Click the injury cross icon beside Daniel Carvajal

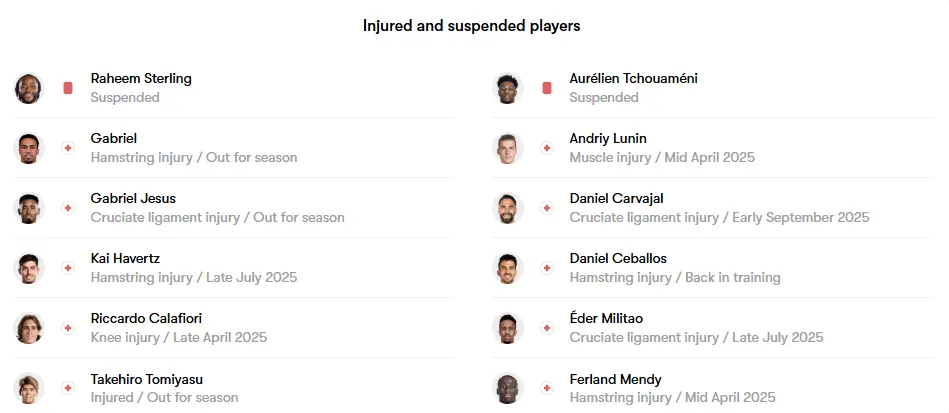click(547, 208)
